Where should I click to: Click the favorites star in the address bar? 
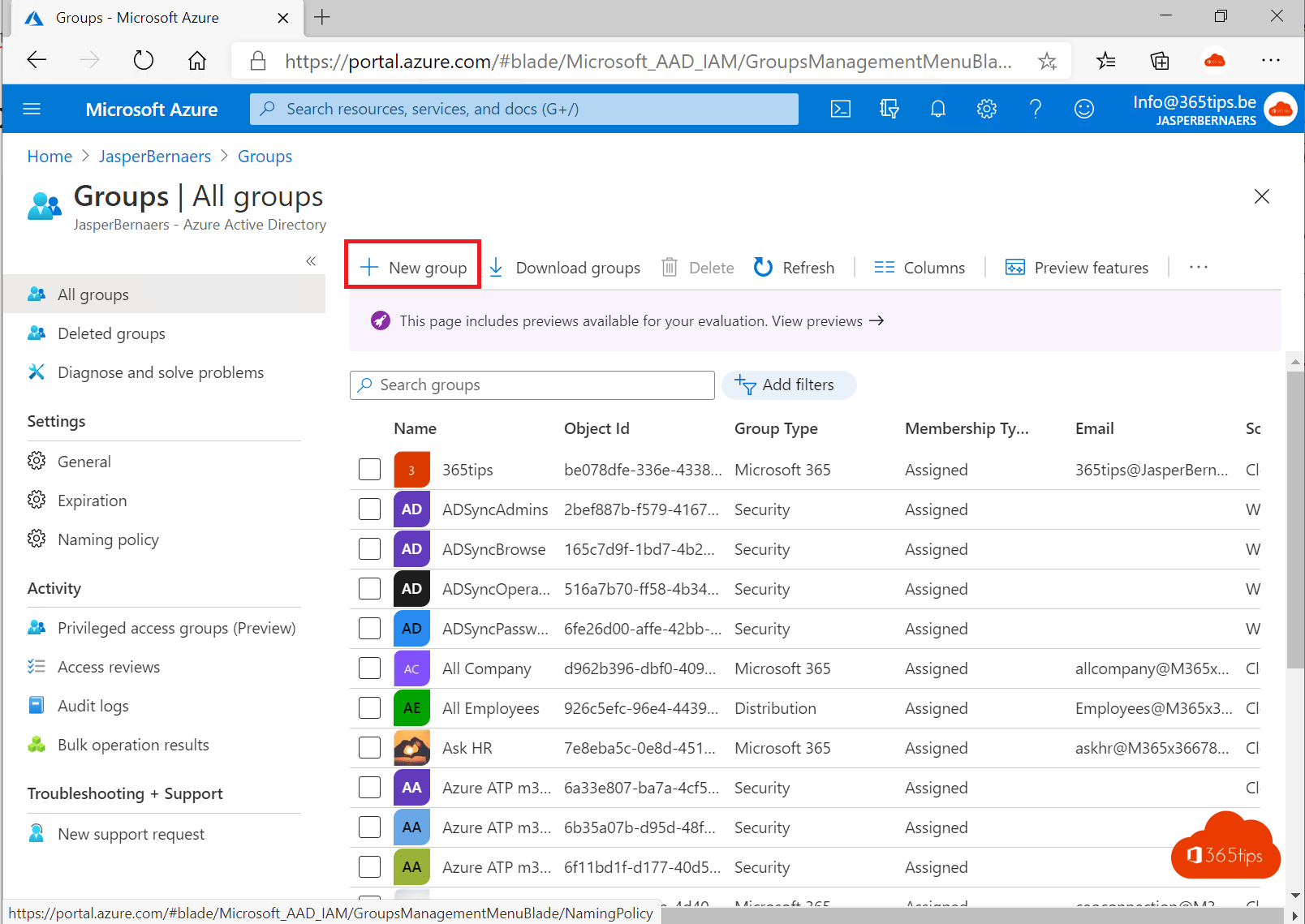[1048, 60]
